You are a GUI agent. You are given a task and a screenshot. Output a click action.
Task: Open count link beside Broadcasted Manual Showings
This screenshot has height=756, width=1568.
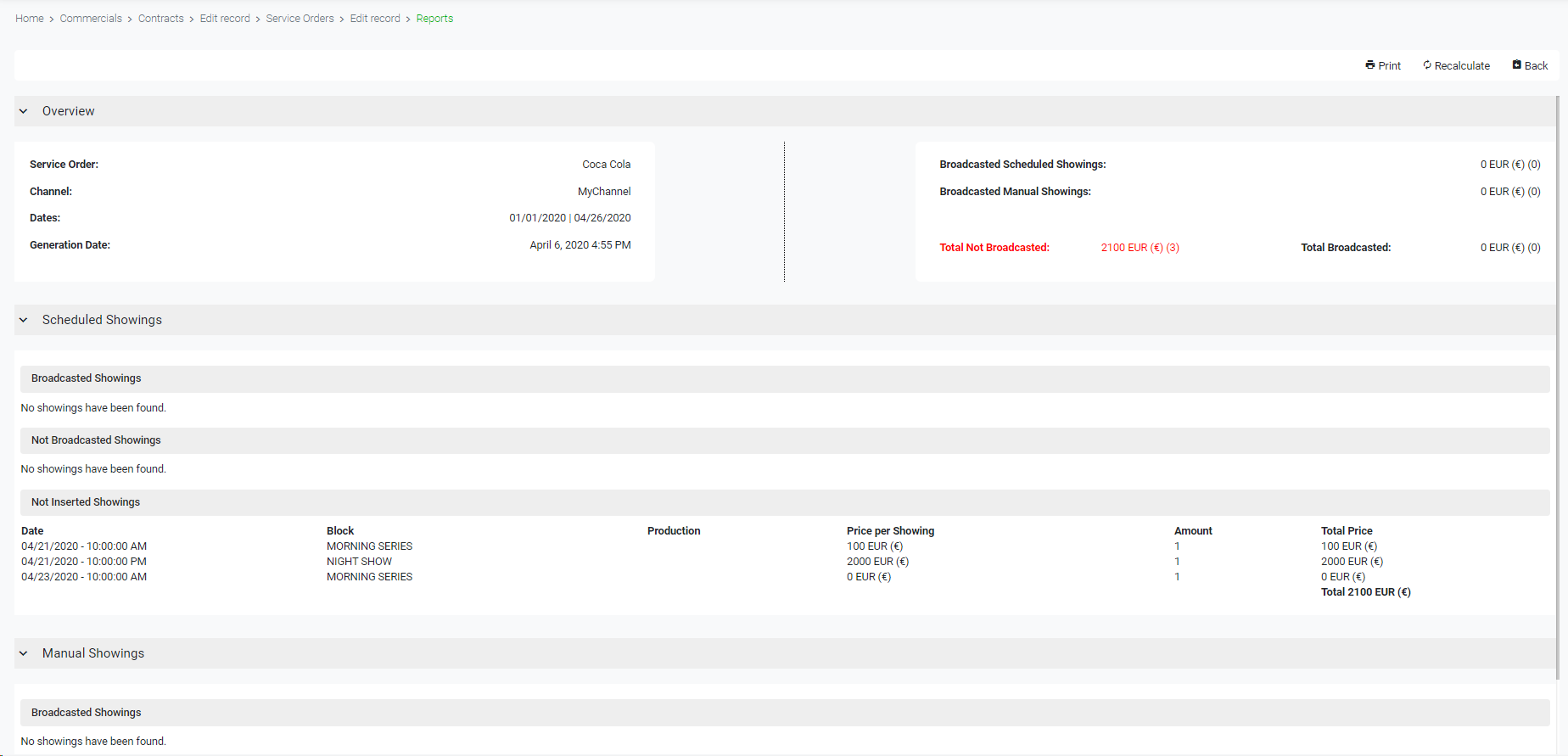1534,192
